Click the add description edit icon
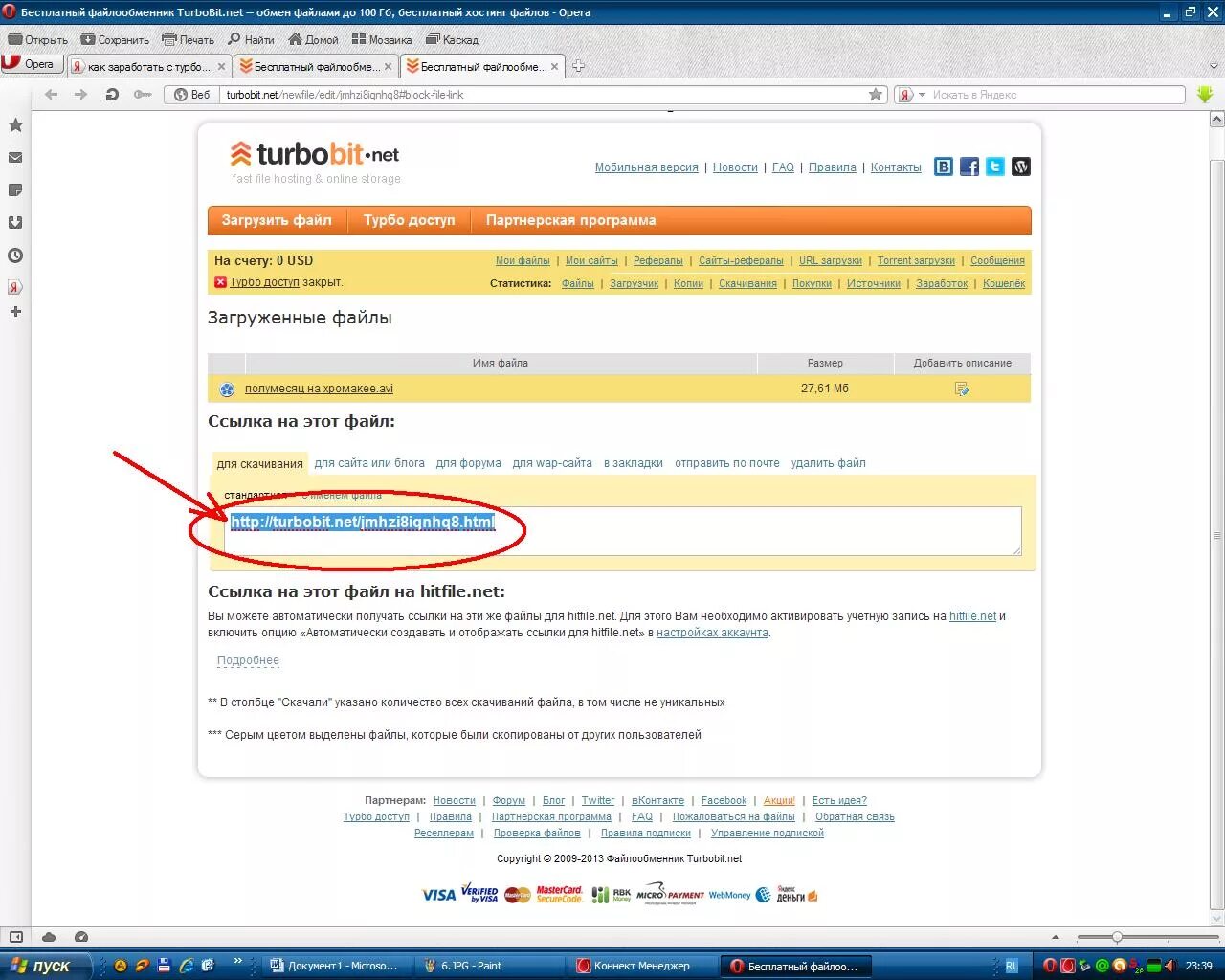This screenshot has height=980, width=1225. [x=962, y=389]
